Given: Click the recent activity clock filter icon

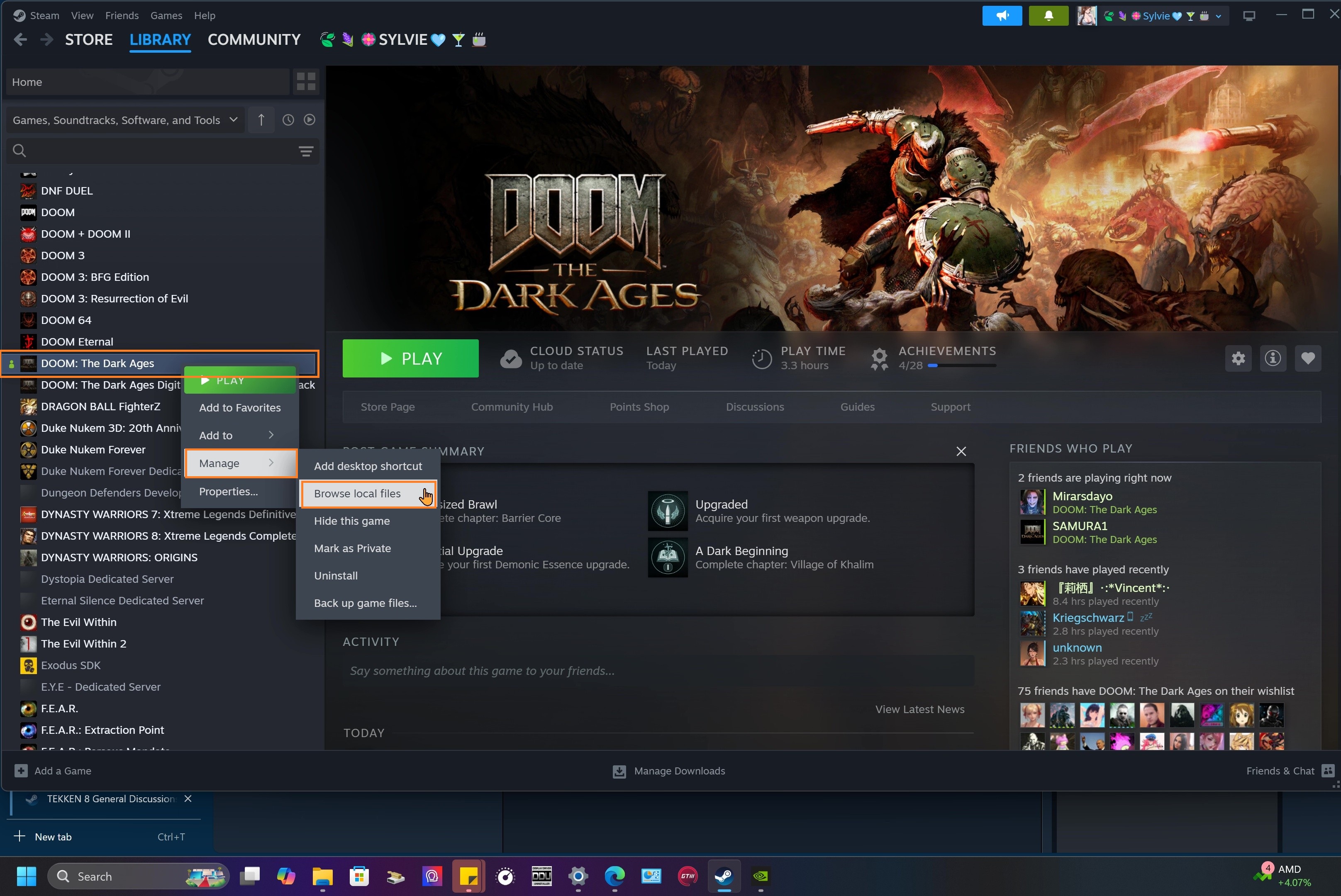Looking at the screenshot, I should click(288, 120).
